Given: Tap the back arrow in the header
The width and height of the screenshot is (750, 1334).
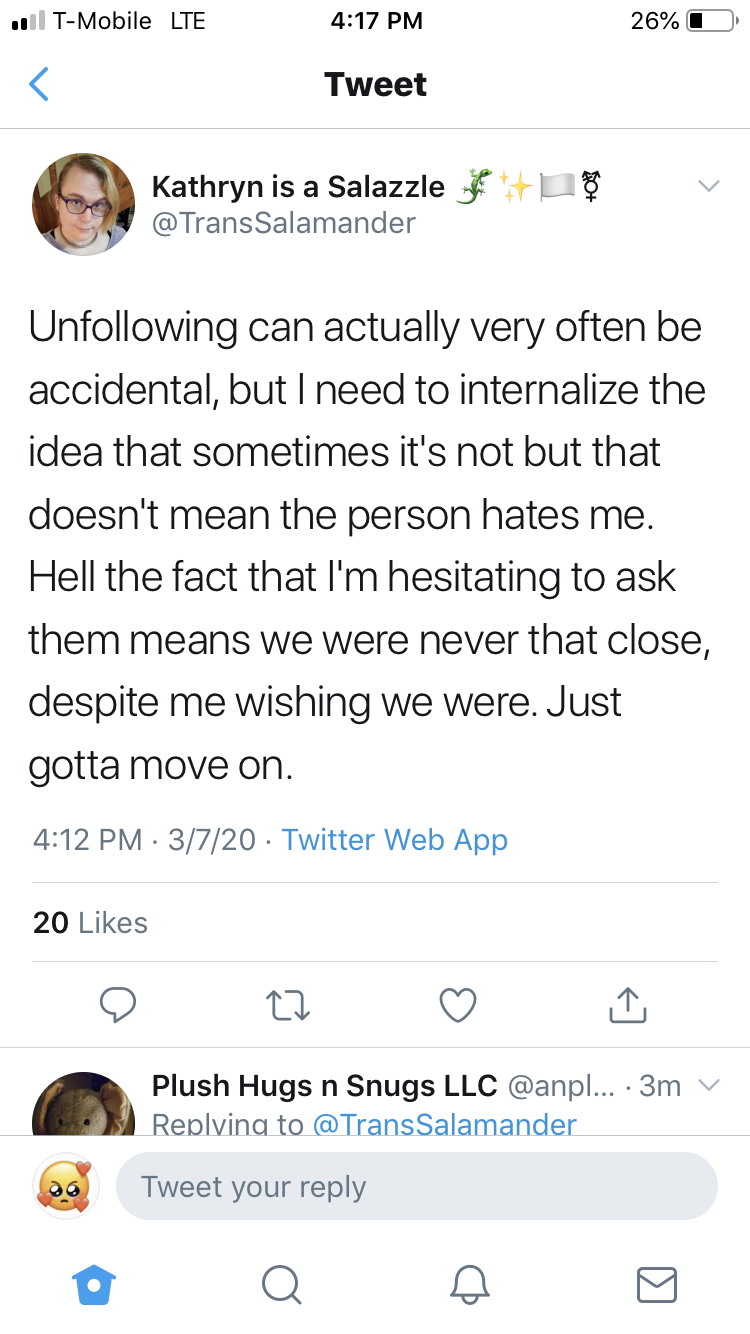Looking at the screenshot, I should coord(38,84).
